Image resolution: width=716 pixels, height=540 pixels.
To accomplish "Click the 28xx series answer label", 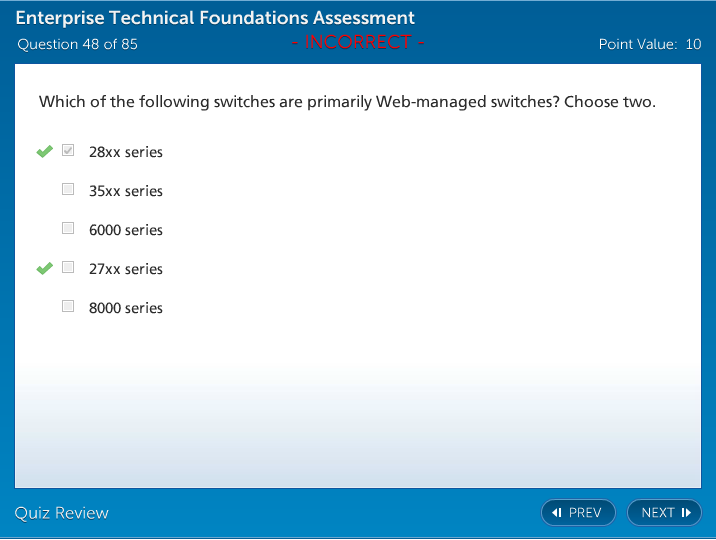I will pyautogui.click(x=126, y=152).
